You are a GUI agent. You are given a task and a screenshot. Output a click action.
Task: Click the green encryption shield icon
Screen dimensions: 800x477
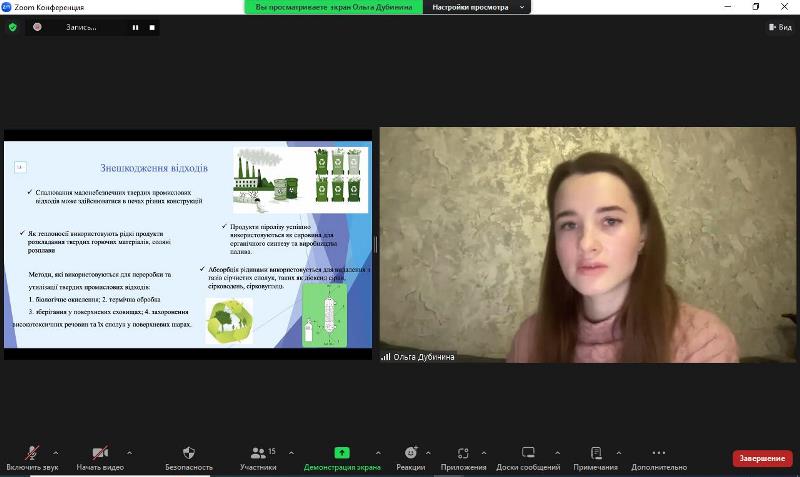tap(13, 27)
